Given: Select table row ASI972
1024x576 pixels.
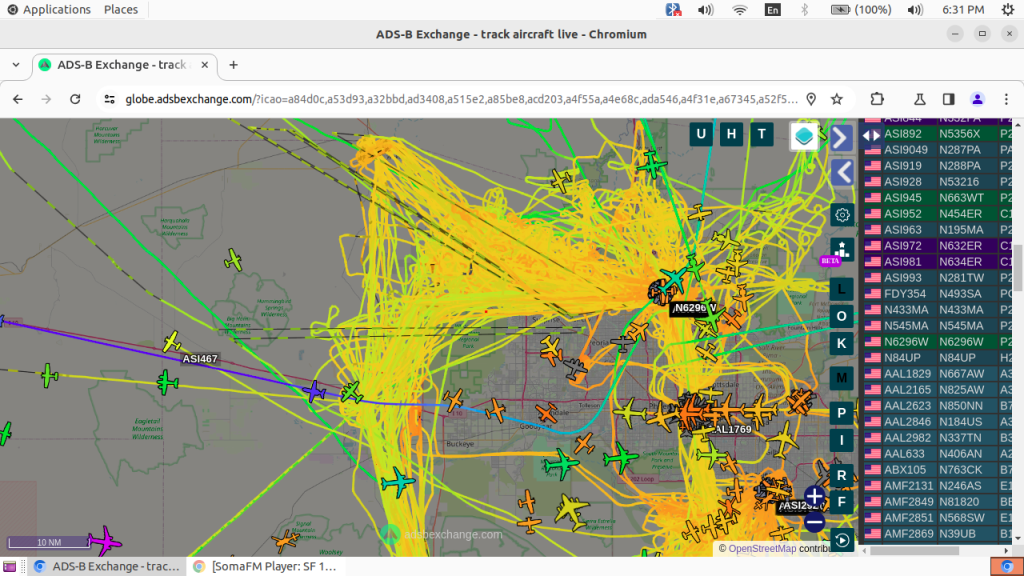Looking at the screenshot, I should [938, 246].
